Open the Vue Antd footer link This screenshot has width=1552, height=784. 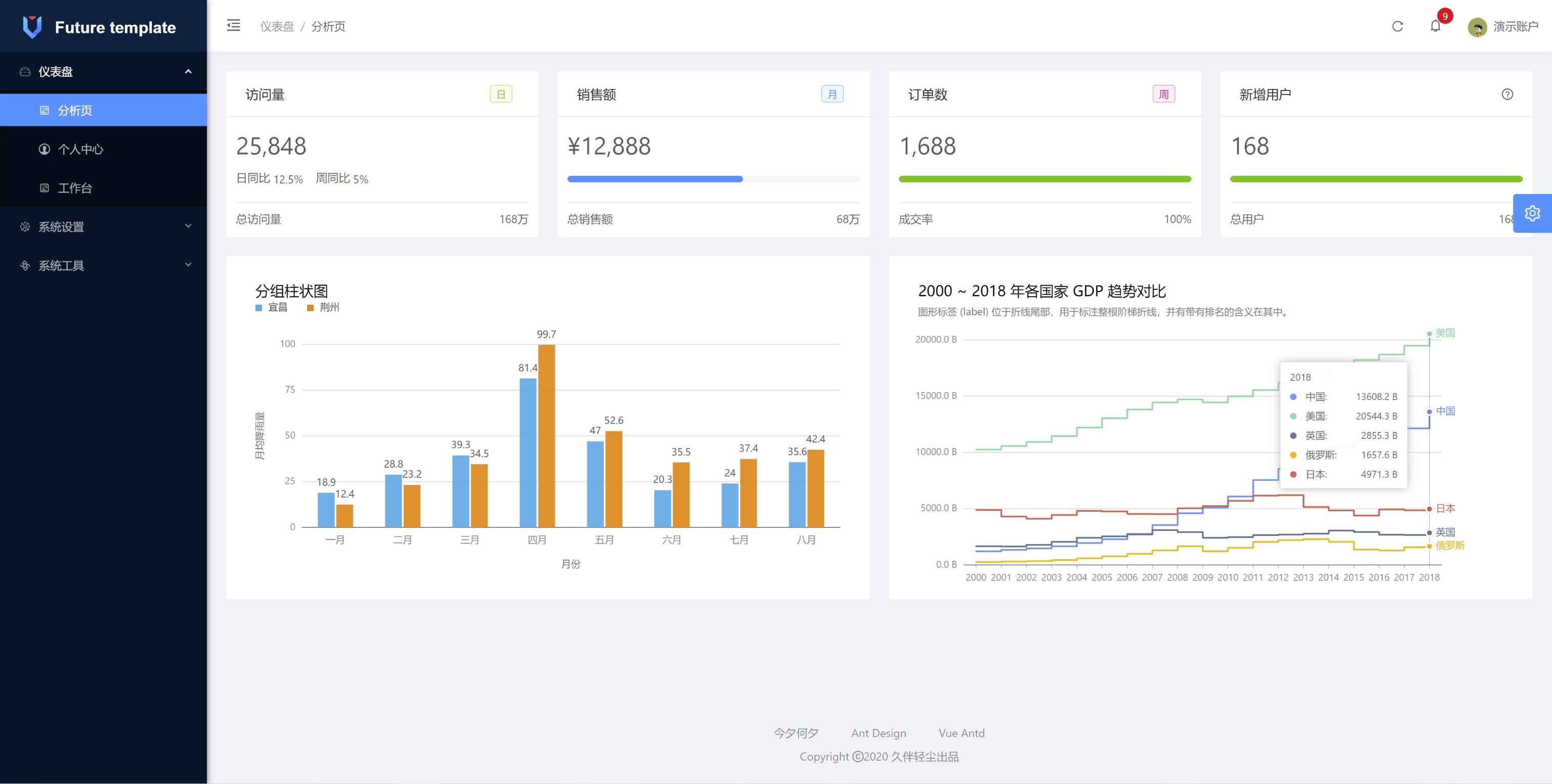coord(961,733)
